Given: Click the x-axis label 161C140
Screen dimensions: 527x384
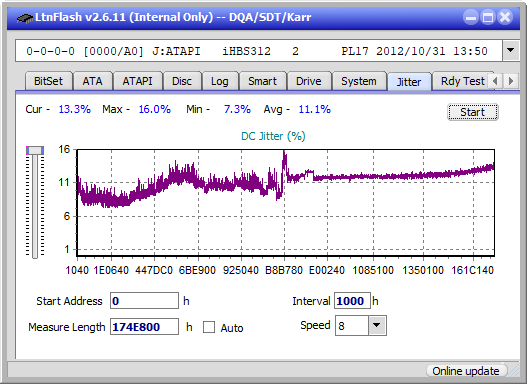Looking at the screenshot, I should click(473, 270).
